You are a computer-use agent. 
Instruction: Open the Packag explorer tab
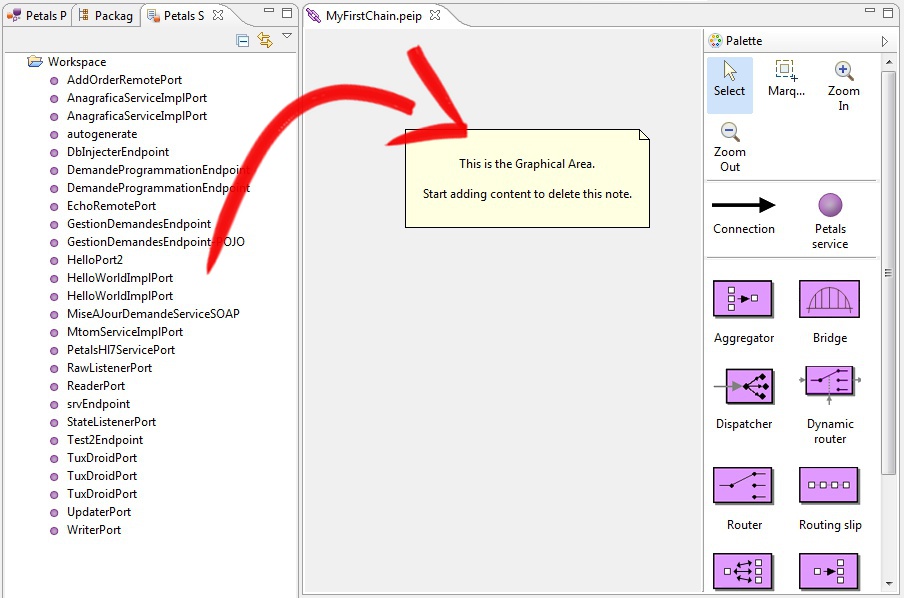[x=106, y=15]
